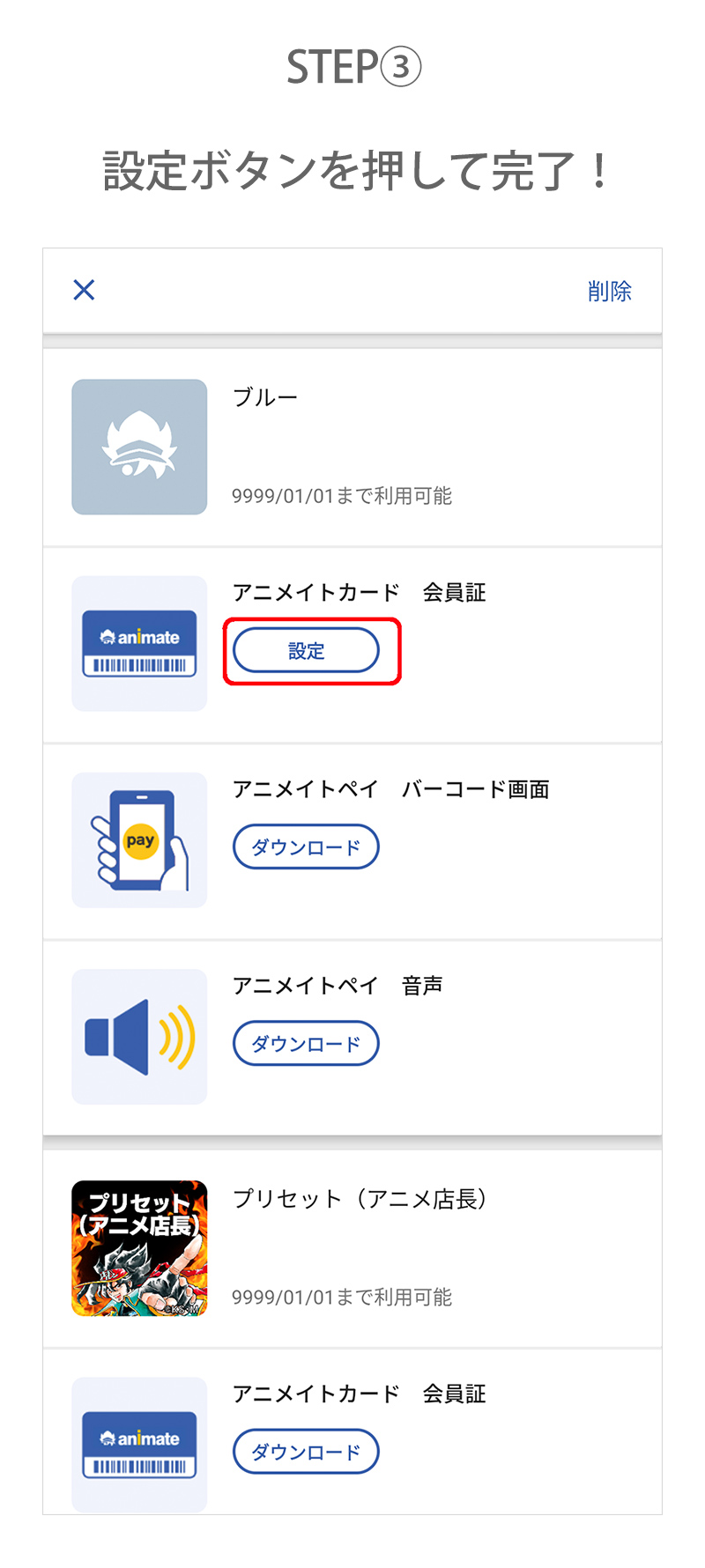Click the アニメイトペイ 音声 label
This screenshot has width=705, height=1568.
tap(338, 986)
